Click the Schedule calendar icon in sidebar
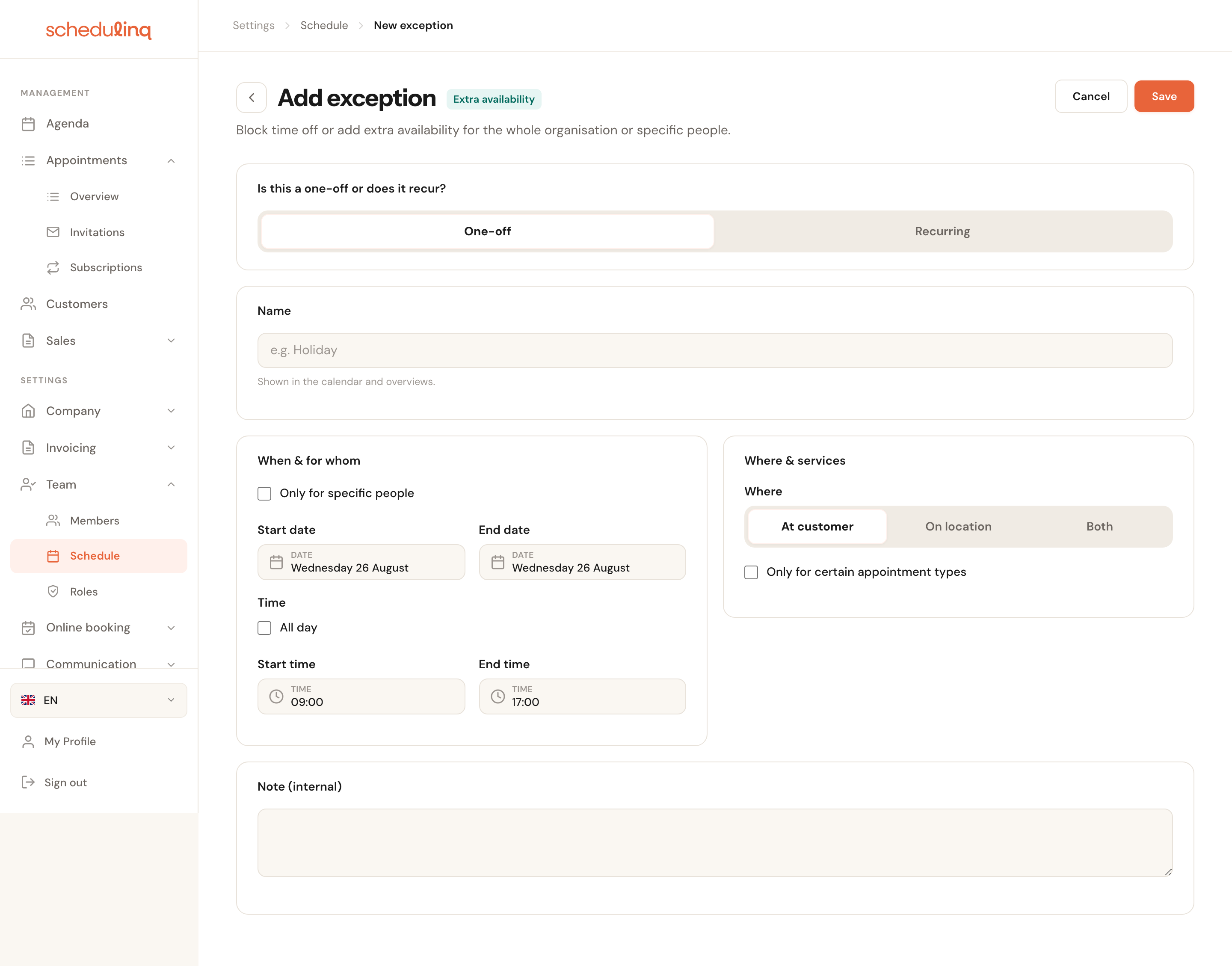This screenshot has width=1232, height=966. click(x=53, y=556)
